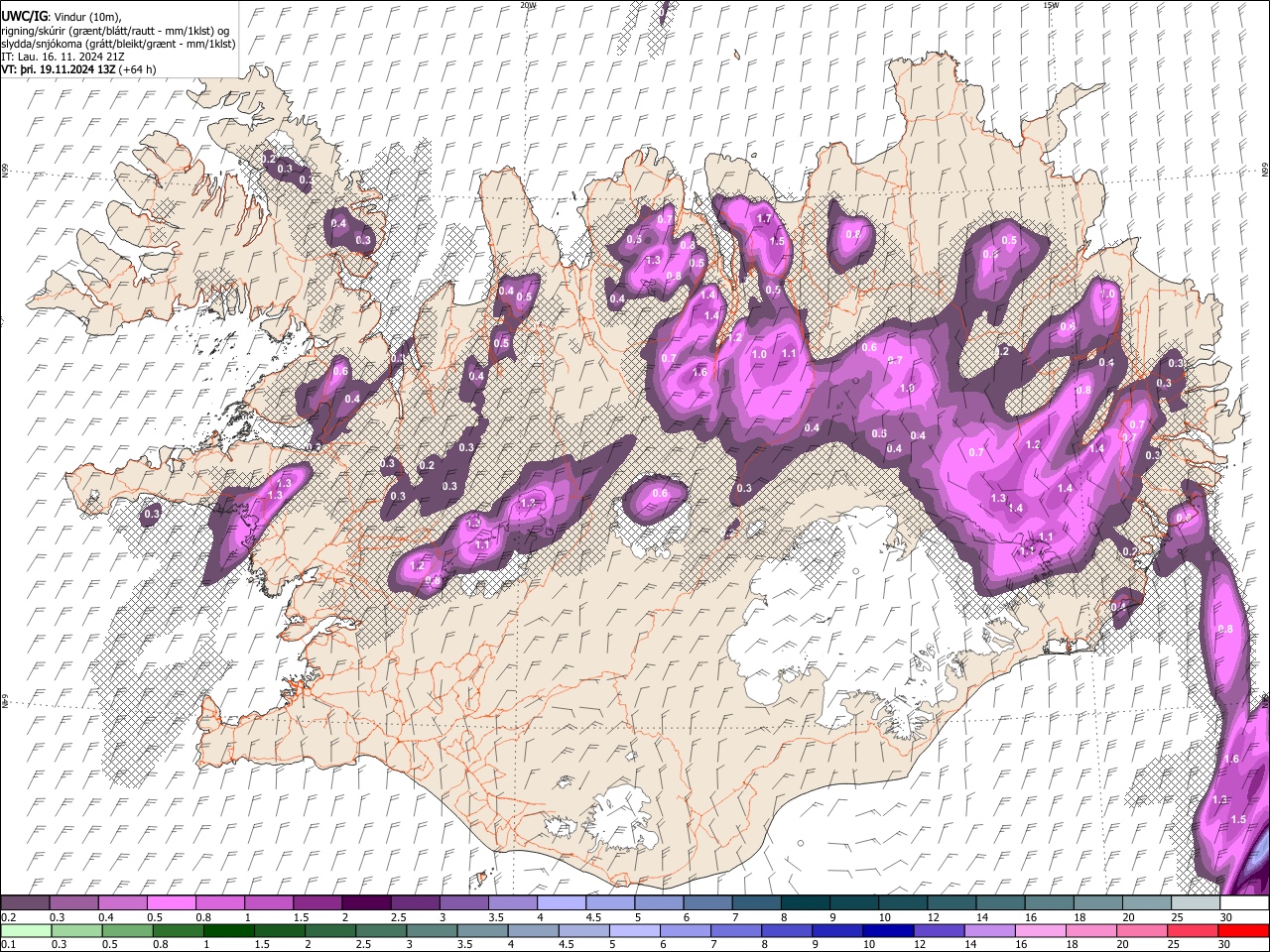The height and width of the screenshot is (952, 1270).
Task: Click the palest green rain swatch labeled 0.1
Action: [28, 930]
